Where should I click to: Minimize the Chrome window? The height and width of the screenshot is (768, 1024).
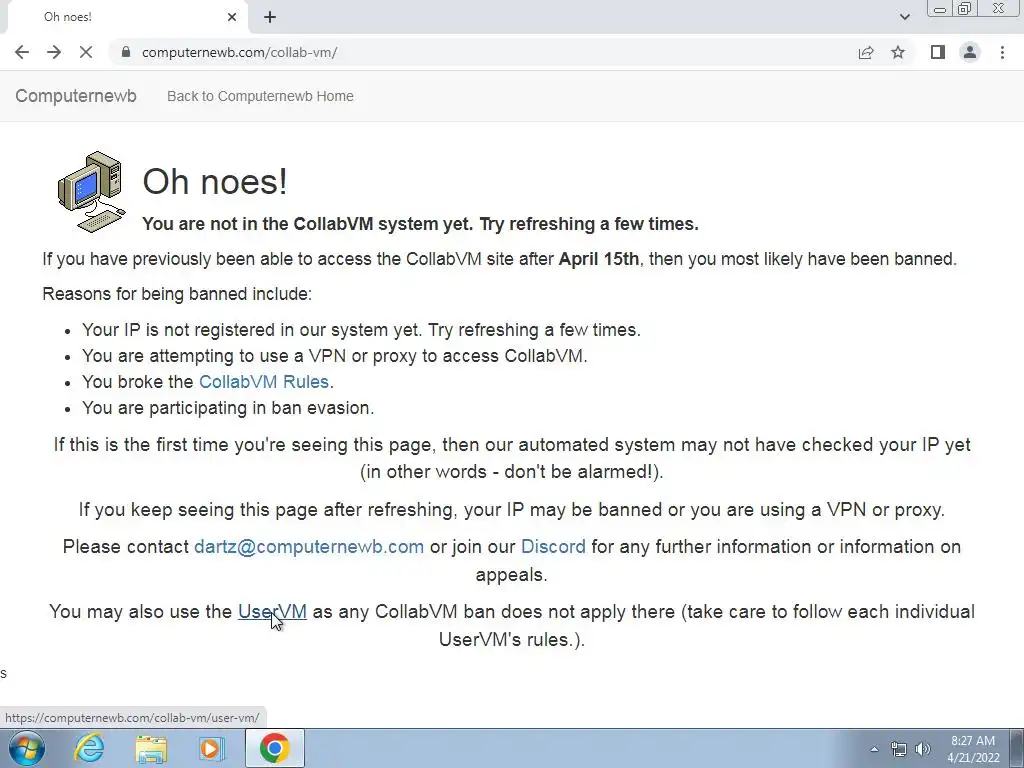940,8
